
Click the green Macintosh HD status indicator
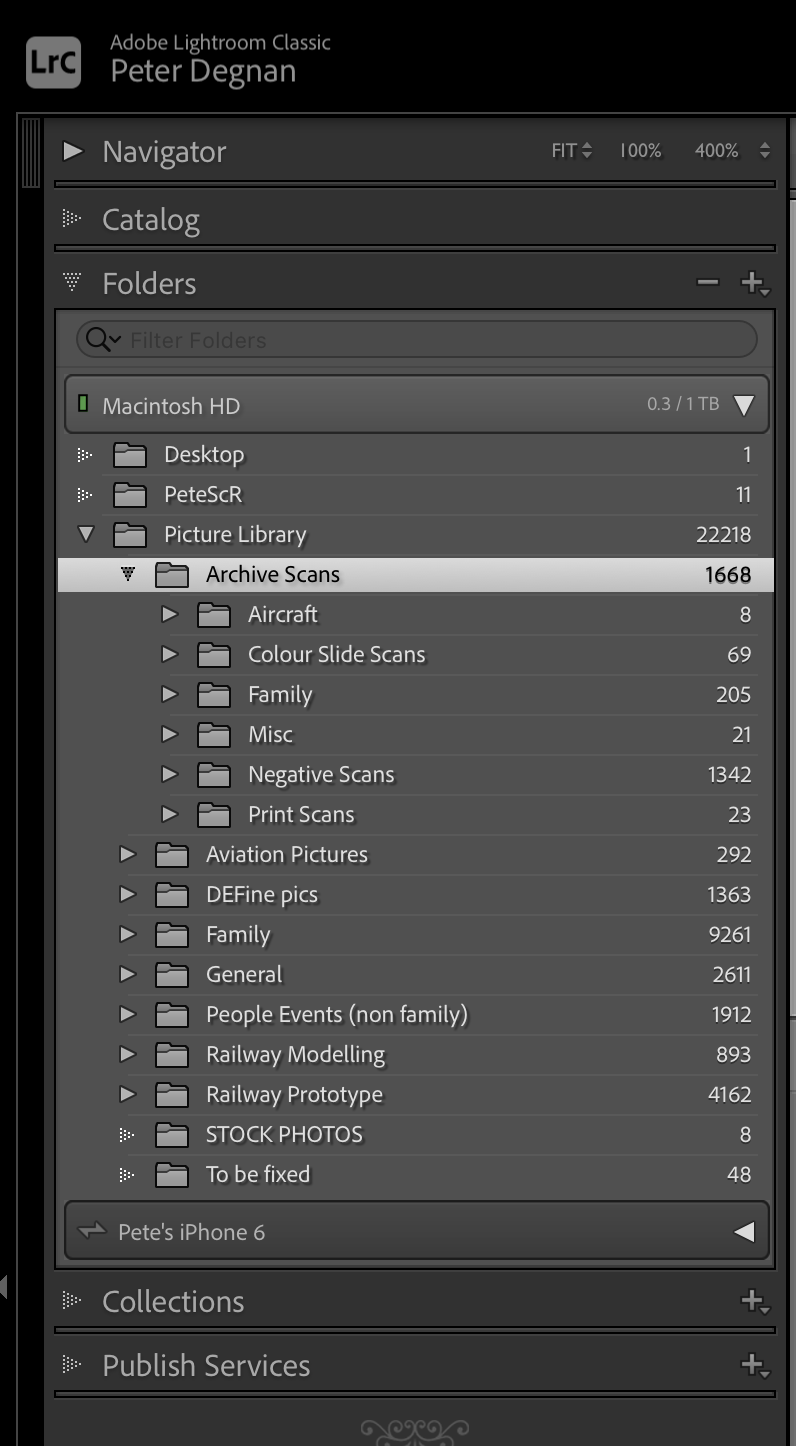pos(83,405)
